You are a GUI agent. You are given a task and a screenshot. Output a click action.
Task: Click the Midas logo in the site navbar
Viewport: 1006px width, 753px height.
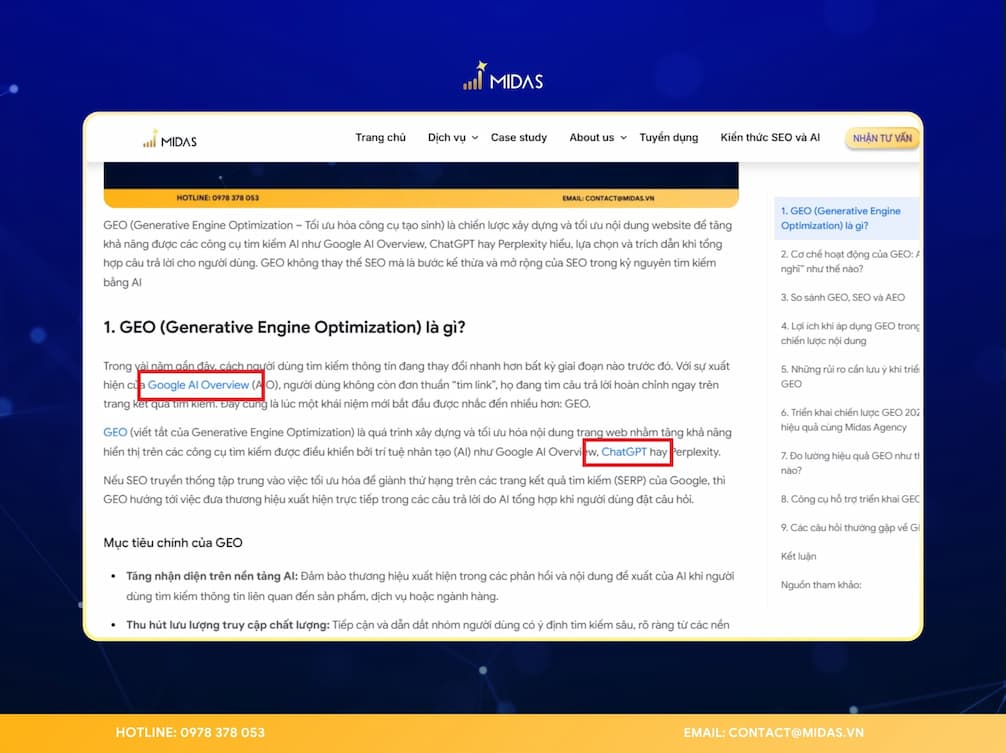click(x=169, y=139)
